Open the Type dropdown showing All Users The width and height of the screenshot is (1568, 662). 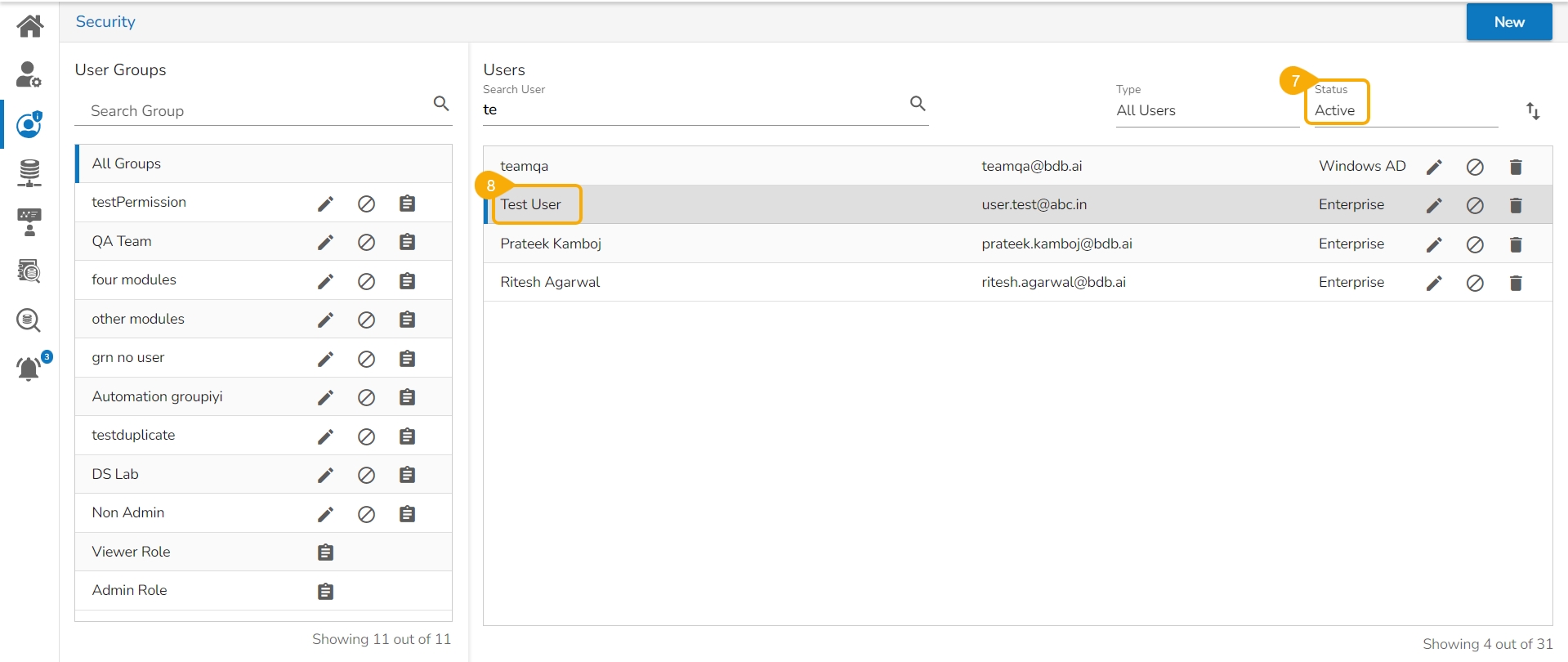[x=1205, y=110]
